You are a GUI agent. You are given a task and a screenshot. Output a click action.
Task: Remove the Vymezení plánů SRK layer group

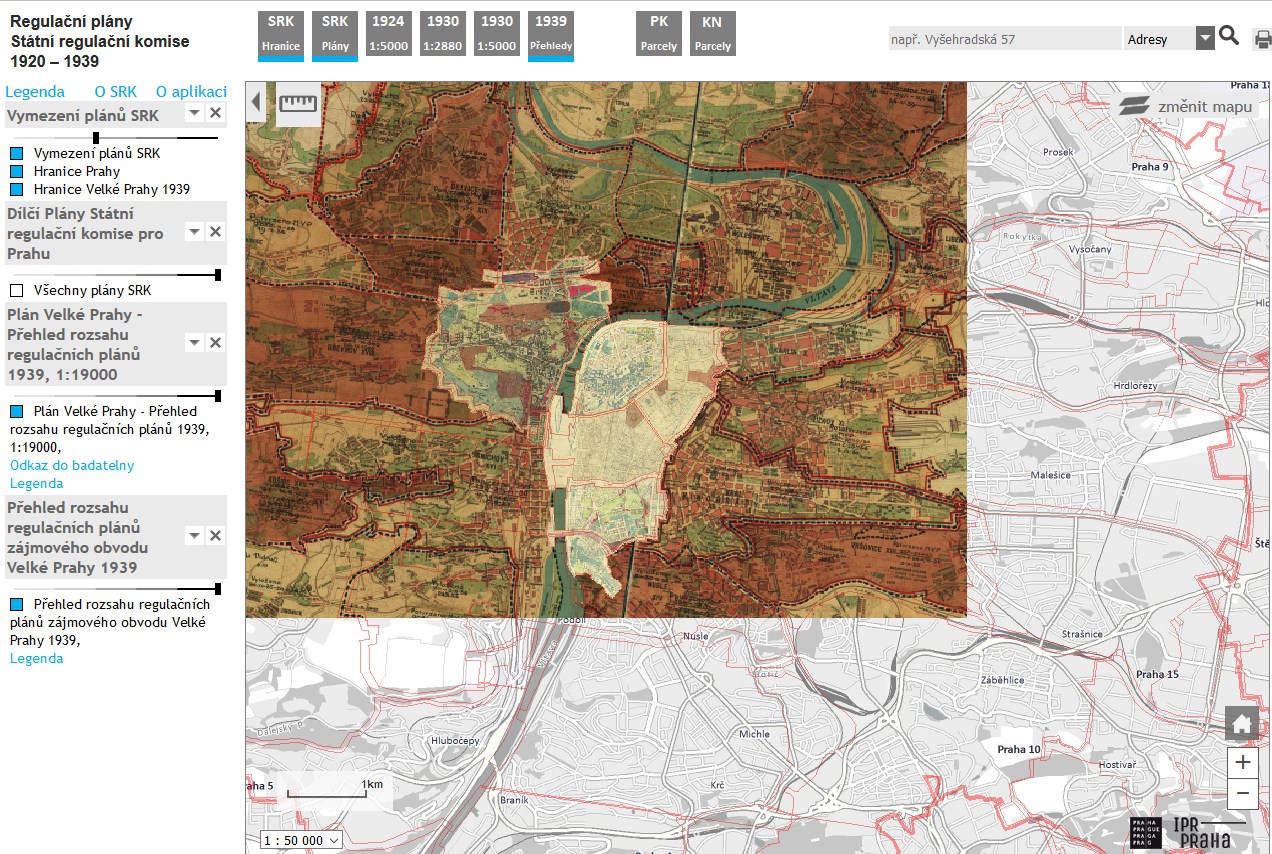[x=215, y=113]
